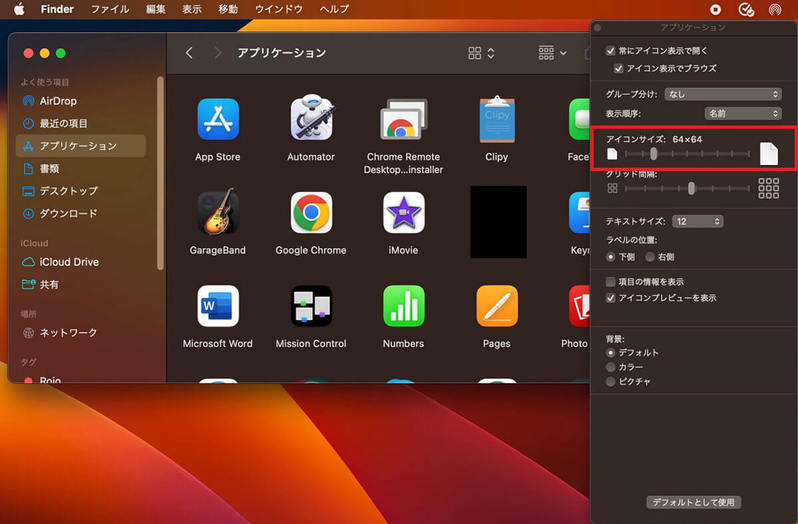
Task: Select ピクチャ background radio
Action: tap(611, 381)
